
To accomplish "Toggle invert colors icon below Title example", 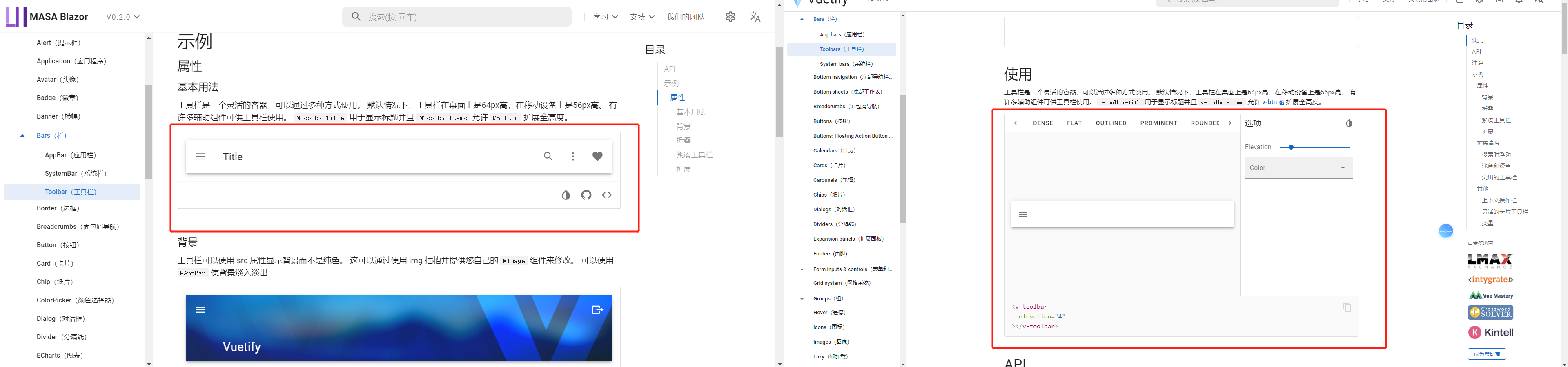I will pos(566,195).
